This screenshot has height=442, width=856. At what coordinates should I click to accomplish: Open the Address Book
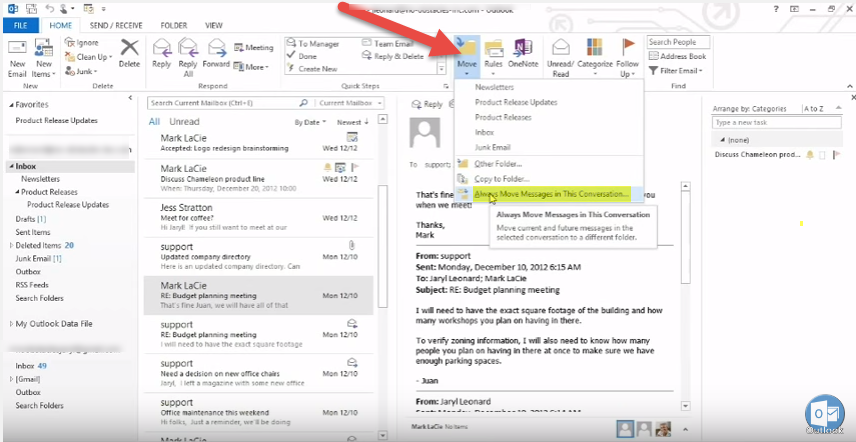pos(677,56)
